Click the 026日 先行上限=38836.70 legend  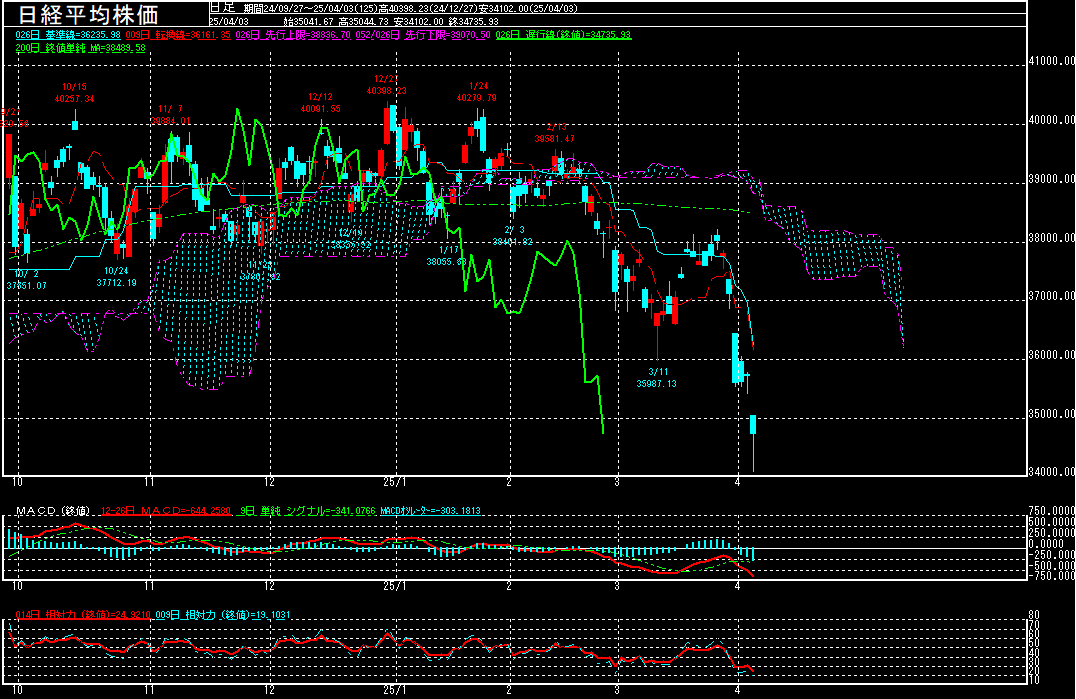click(293, 35)
